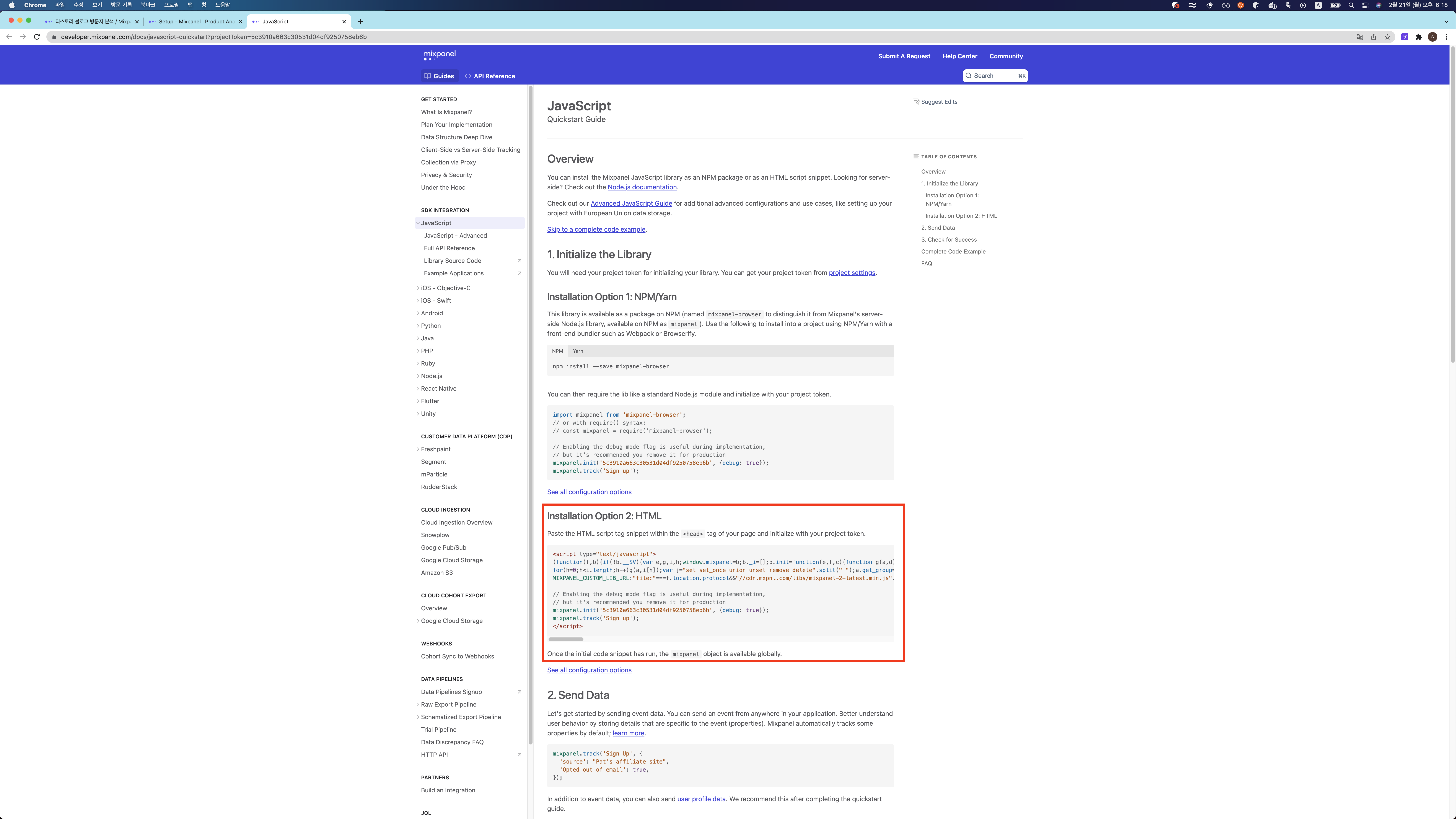Screen dimensions: 1456x819
Task: Expand Schematized Export Pipeline item
Action: [x=418, y=717]
